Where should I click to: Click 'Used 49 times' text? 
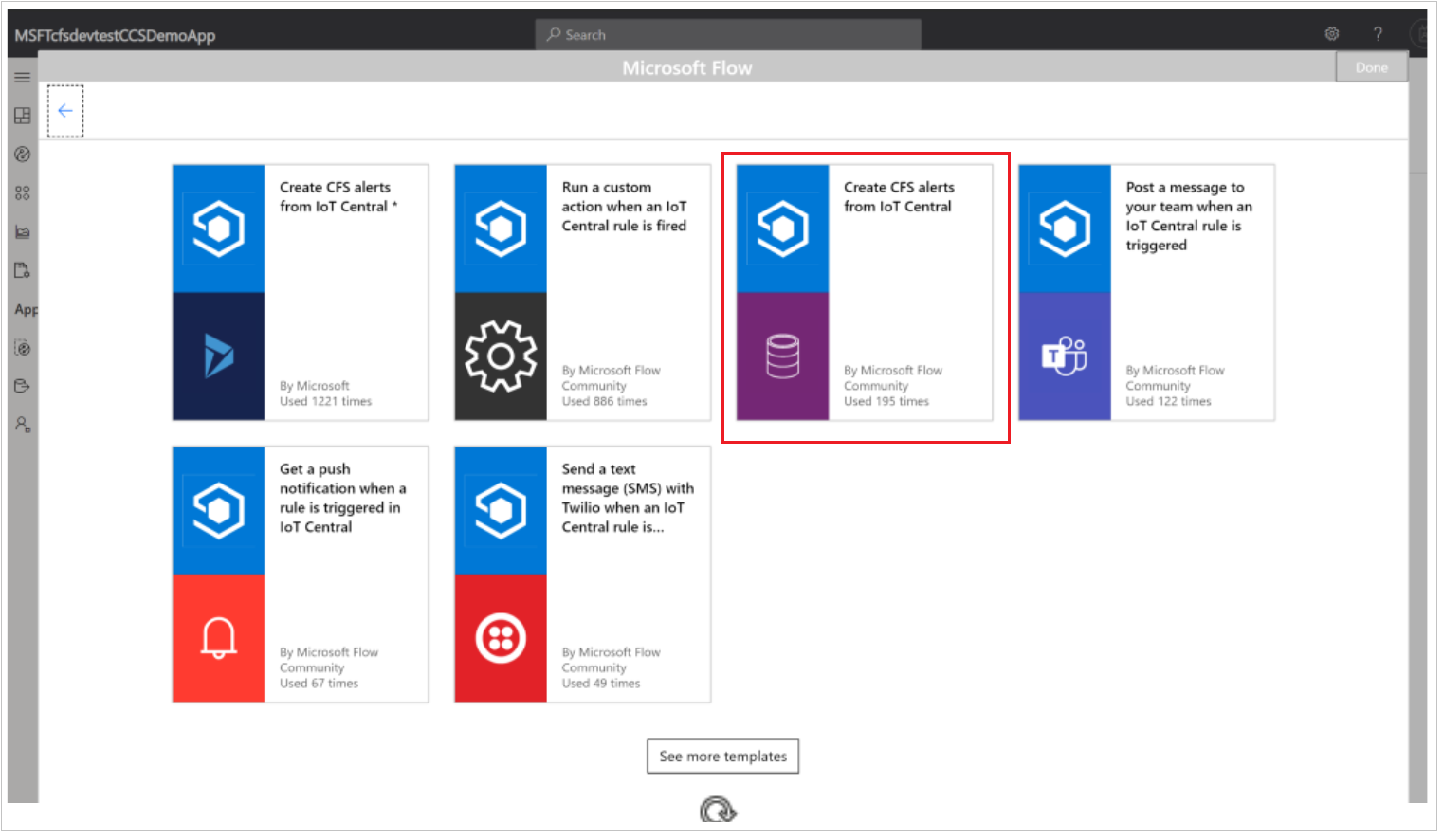click(x=601, y=684)
